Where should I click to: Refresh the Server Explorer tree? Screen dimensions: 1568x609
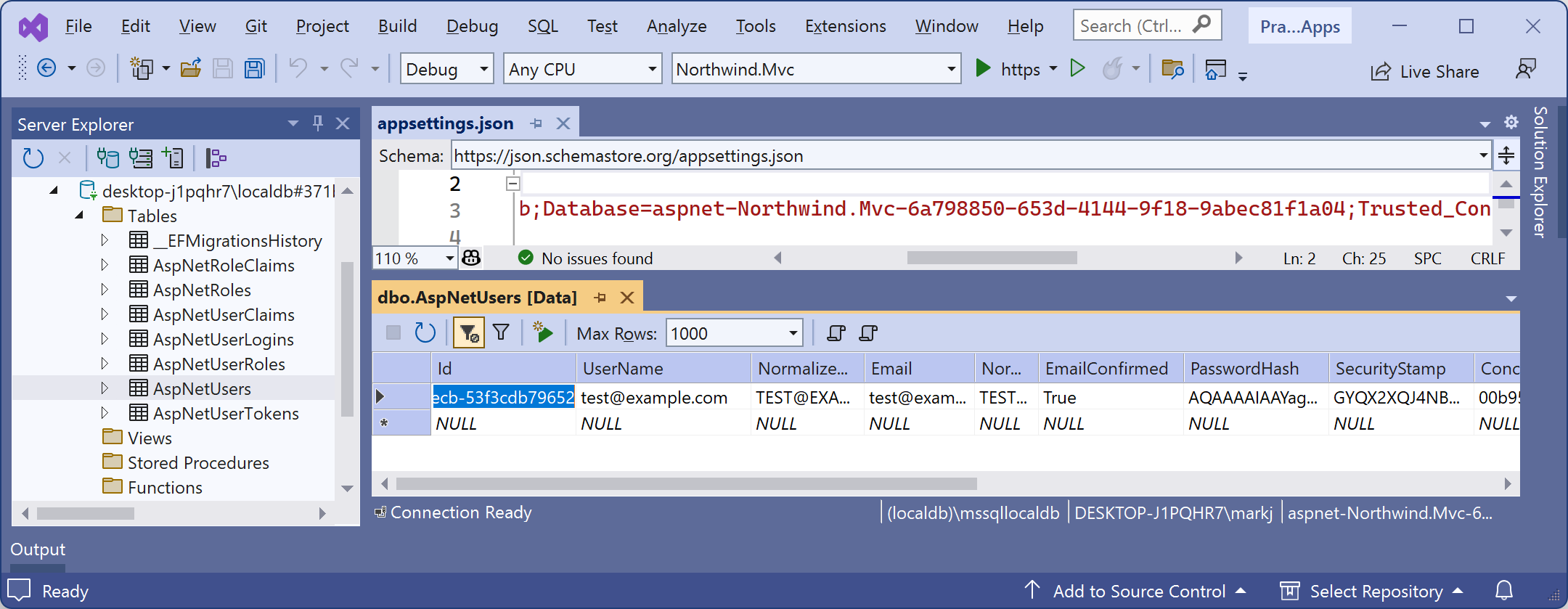[33, 158]
